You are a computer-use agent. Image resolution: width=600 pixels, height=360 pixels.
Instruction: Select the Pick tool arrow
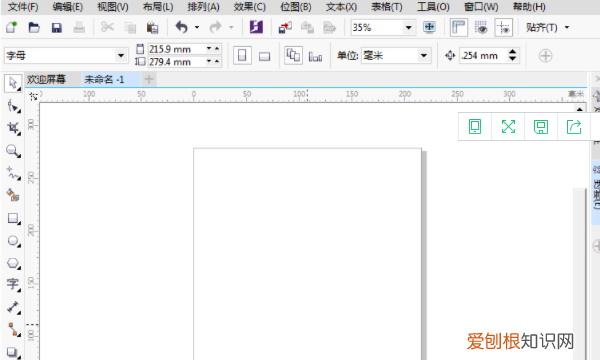[13, 83]
